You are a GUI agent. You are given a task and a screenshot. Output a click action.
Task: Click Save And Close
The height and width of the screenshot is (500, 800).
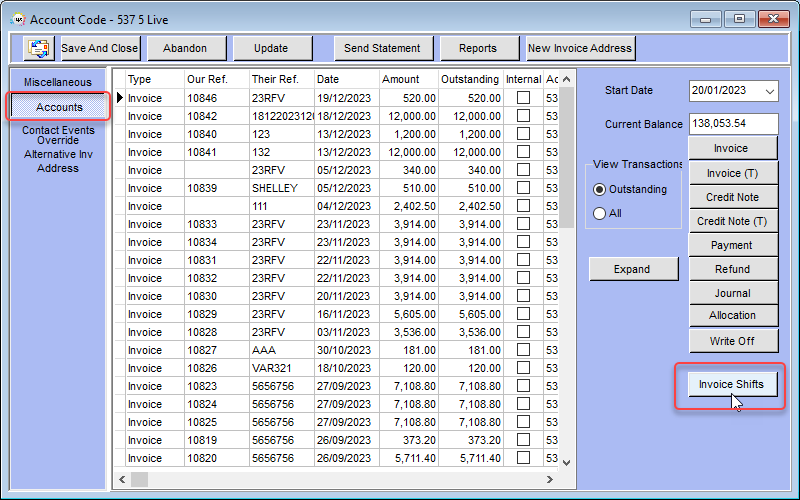point(100,48)
